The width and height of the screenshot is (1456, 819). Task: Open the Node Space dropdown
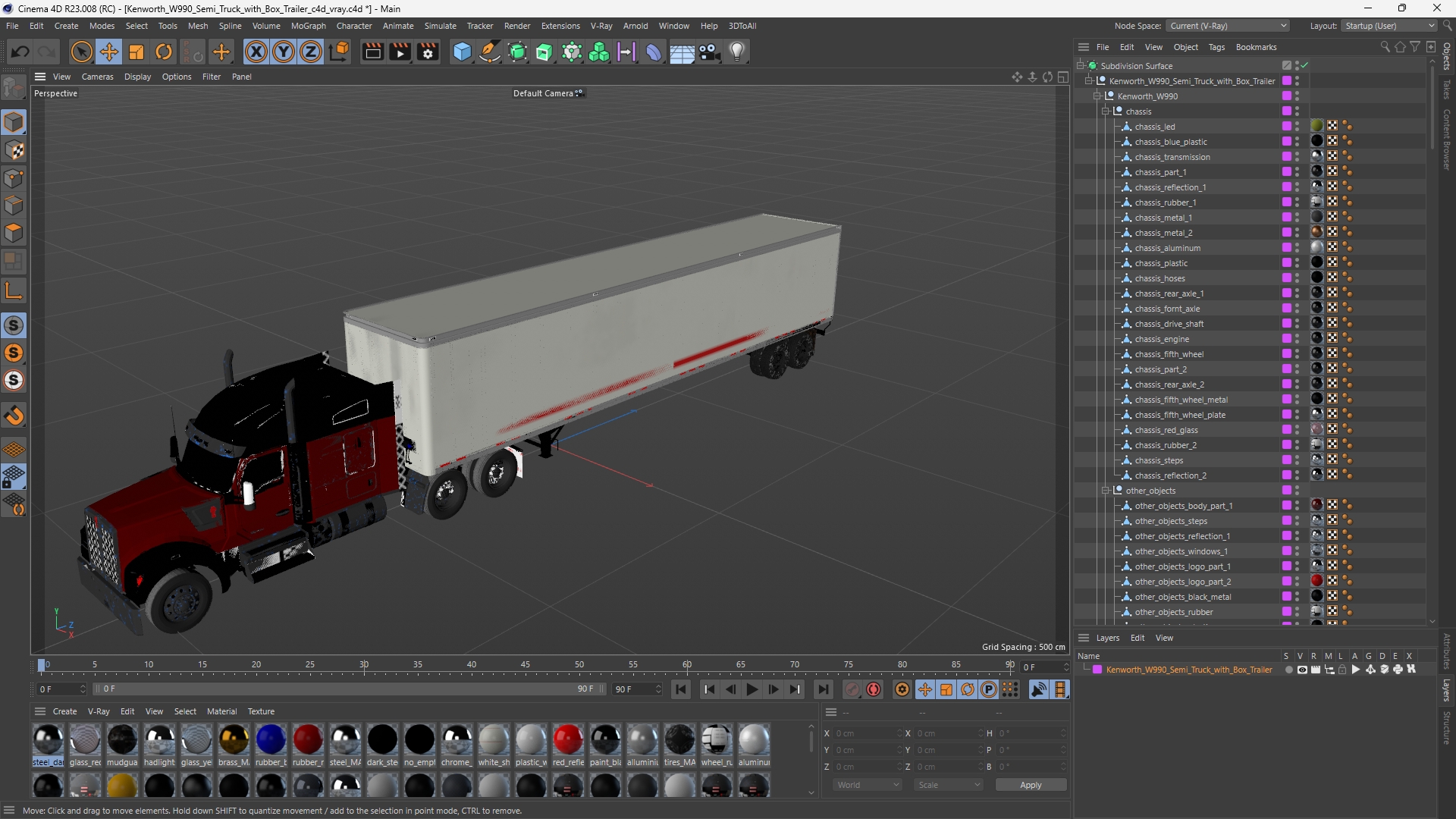(x=1227, y=26)
